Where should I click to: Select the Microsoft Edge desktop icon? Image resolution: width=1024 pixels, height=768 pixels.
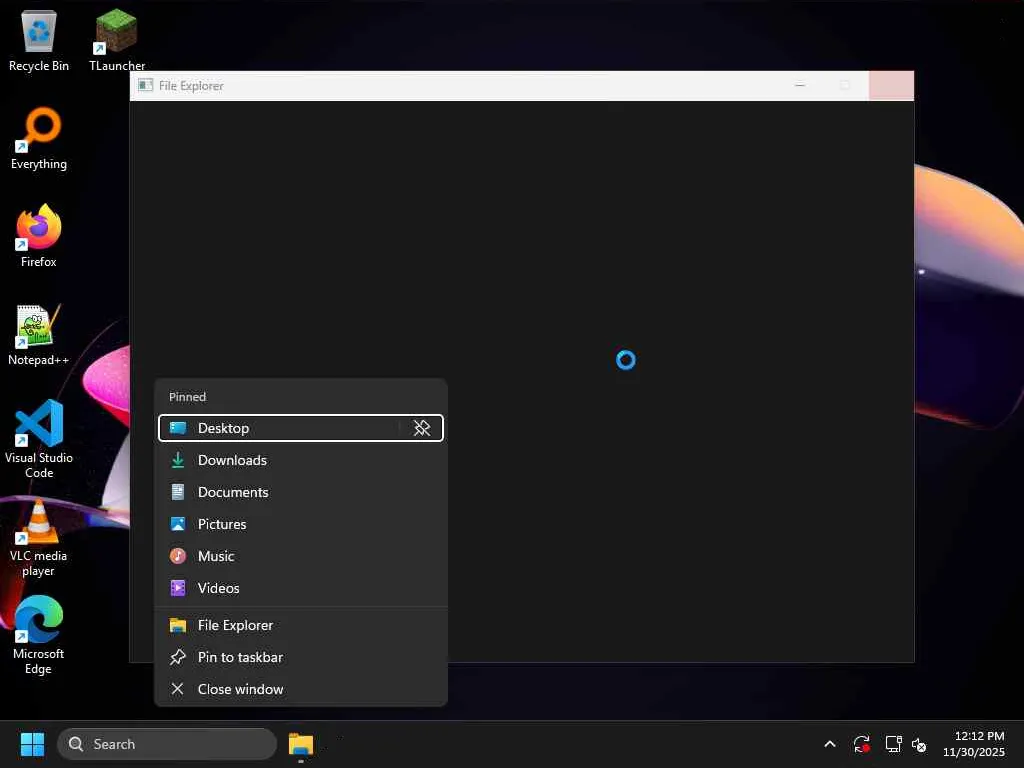39,635
